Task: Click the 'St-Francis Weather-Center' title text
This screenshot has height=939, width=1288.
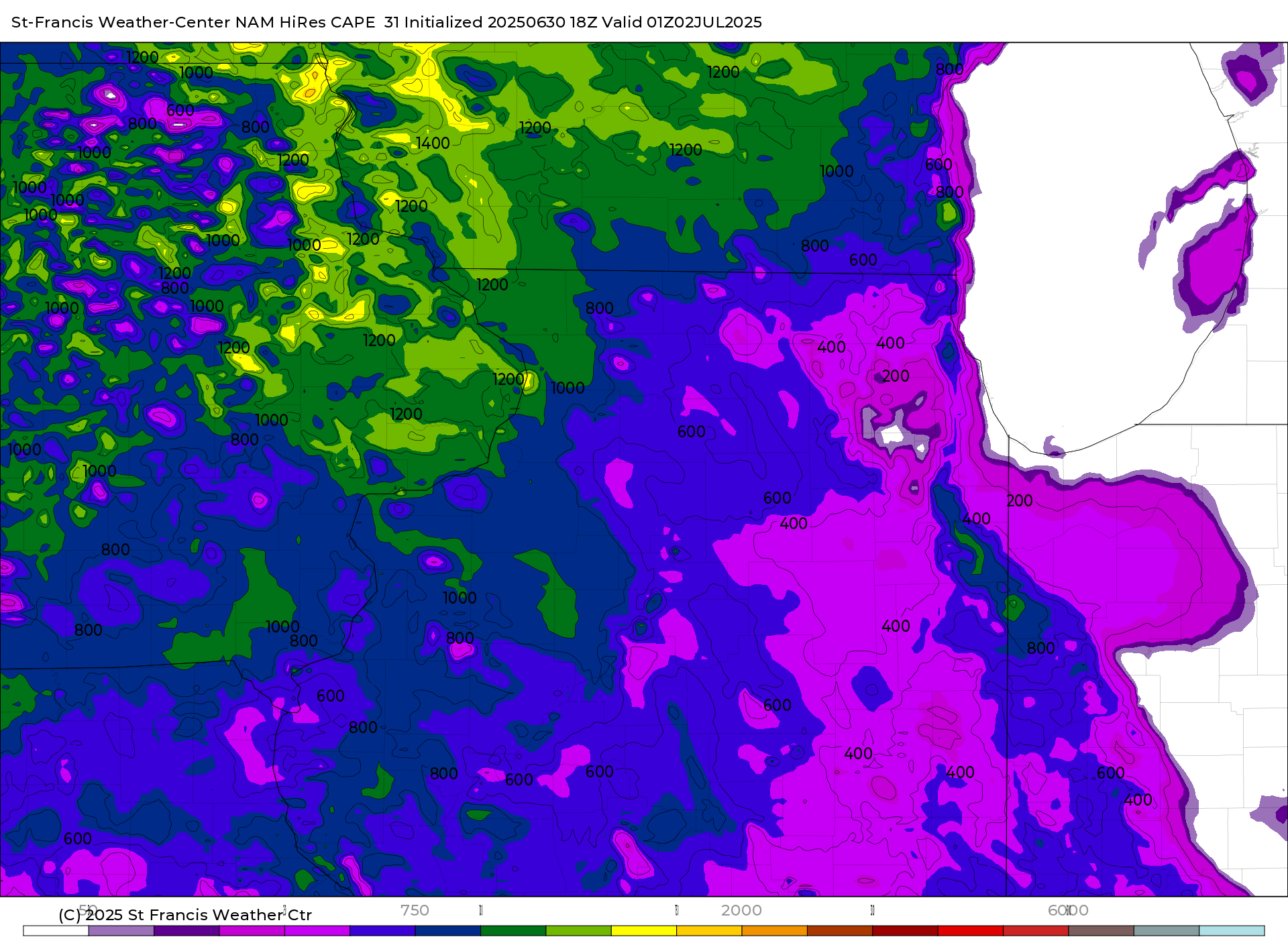Action: point(121,22)
